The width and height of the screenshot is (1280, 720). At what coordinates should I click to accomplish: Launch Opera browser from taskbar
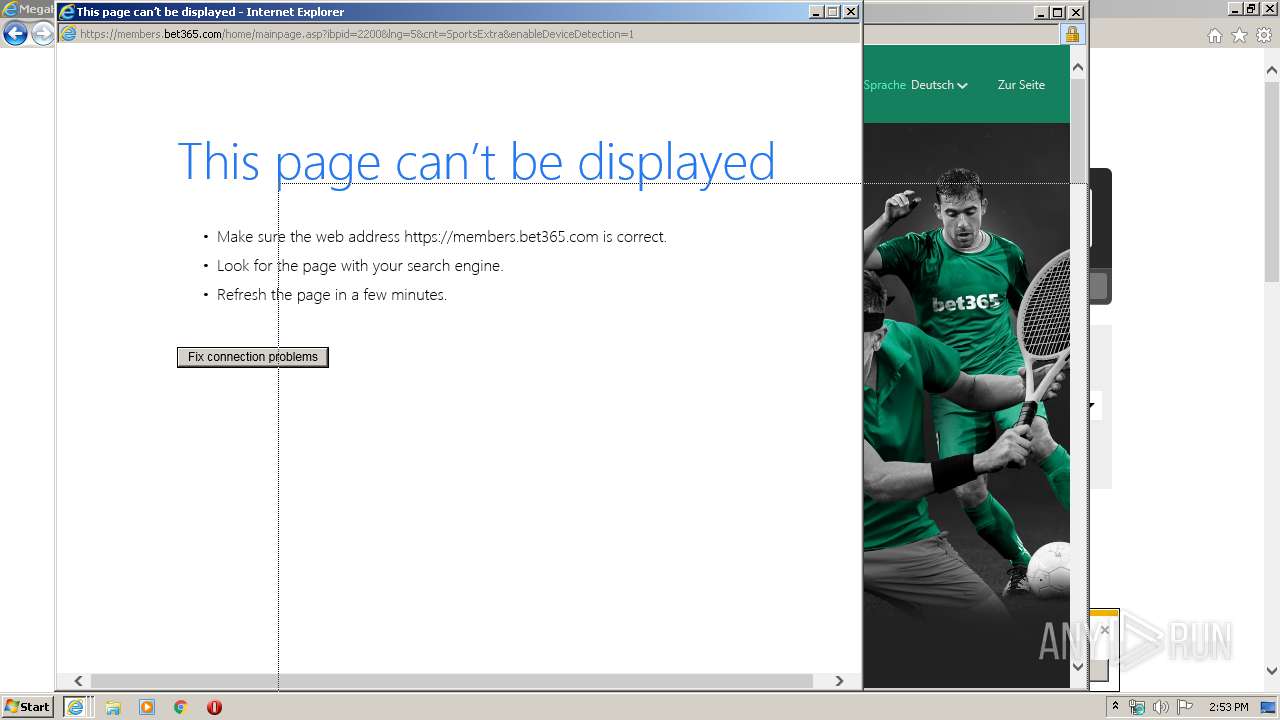(x=214, y=707)
